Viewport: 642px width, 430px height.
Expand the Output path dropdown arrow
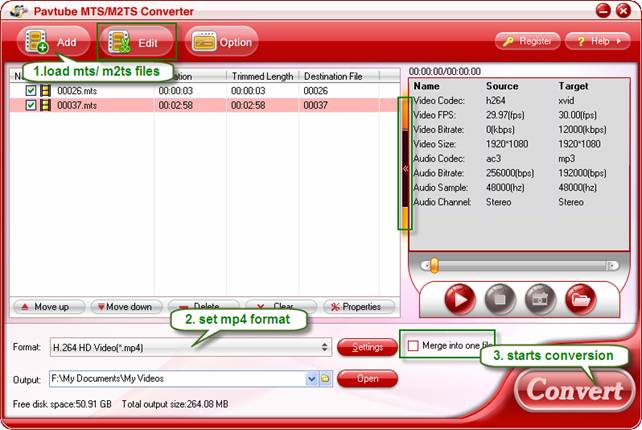311,379
